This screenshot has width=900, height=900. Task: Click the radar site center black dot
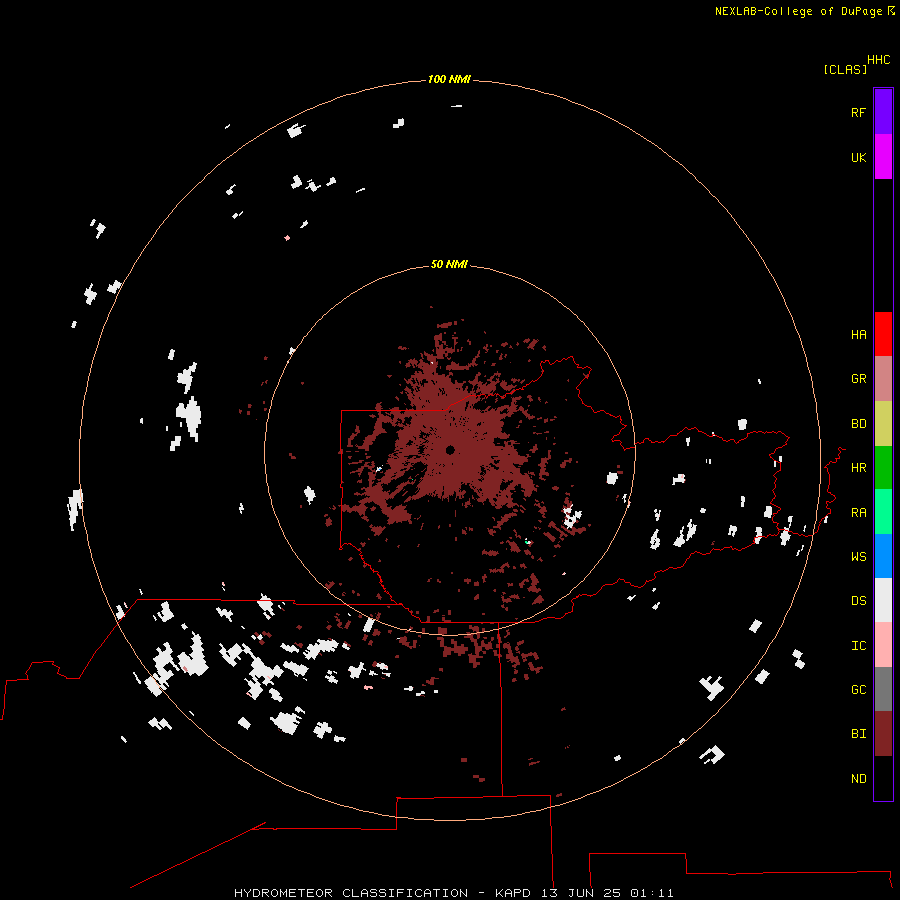pos(450,450)
